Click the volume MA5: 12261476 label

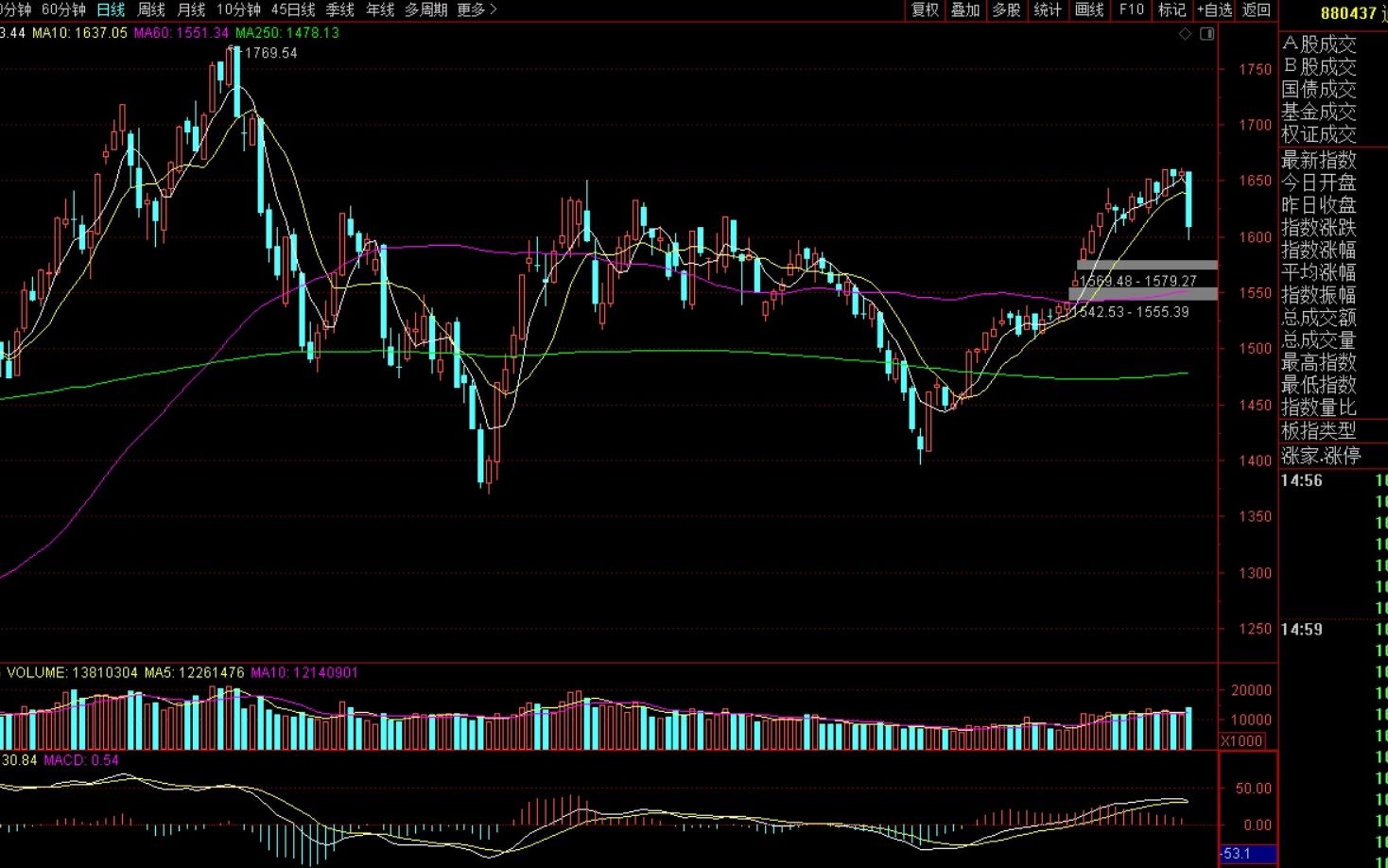(194, 673)
